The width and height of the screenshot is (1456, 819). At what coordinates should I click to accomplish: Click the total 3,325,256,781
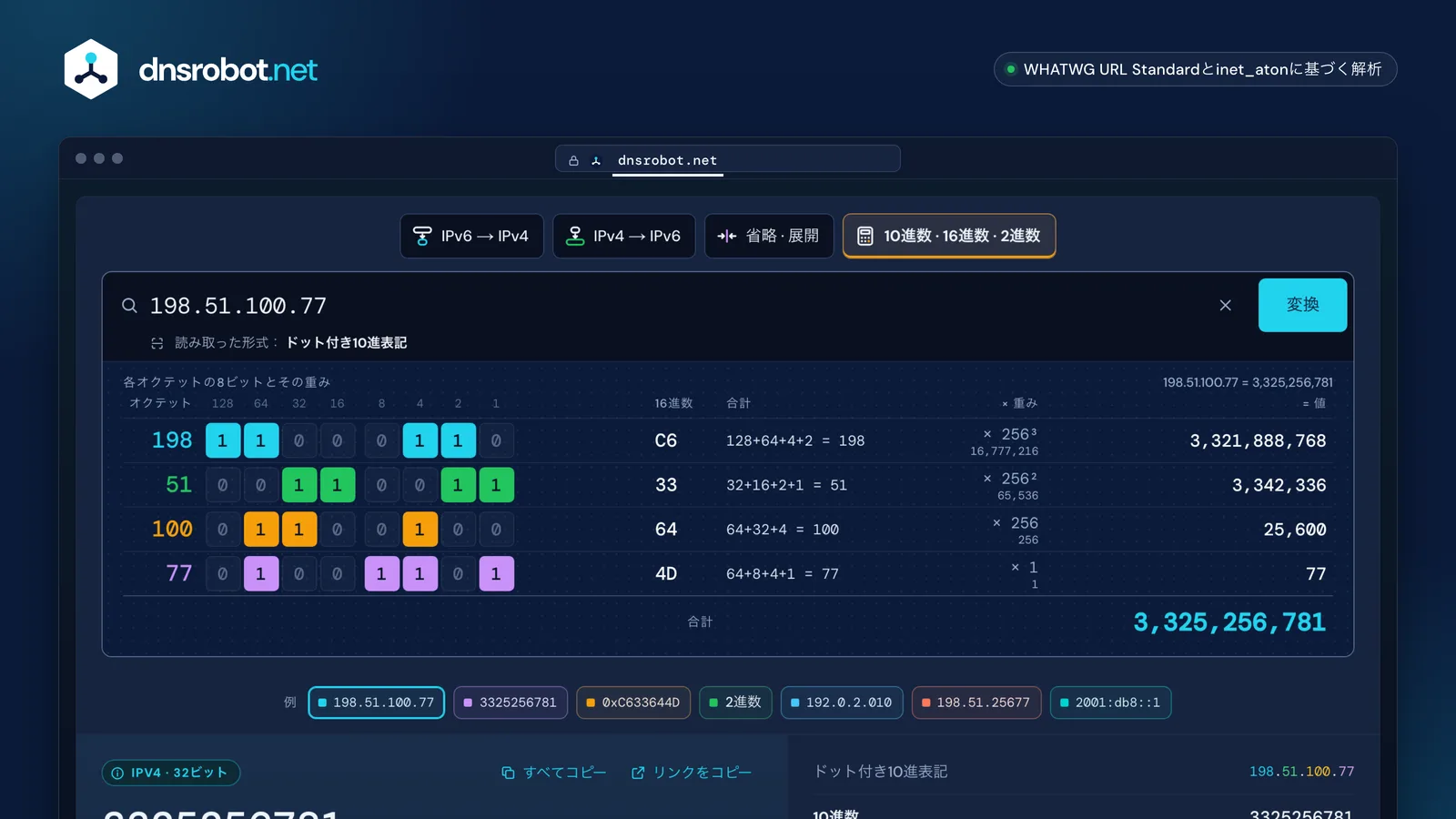point(1229,622)
